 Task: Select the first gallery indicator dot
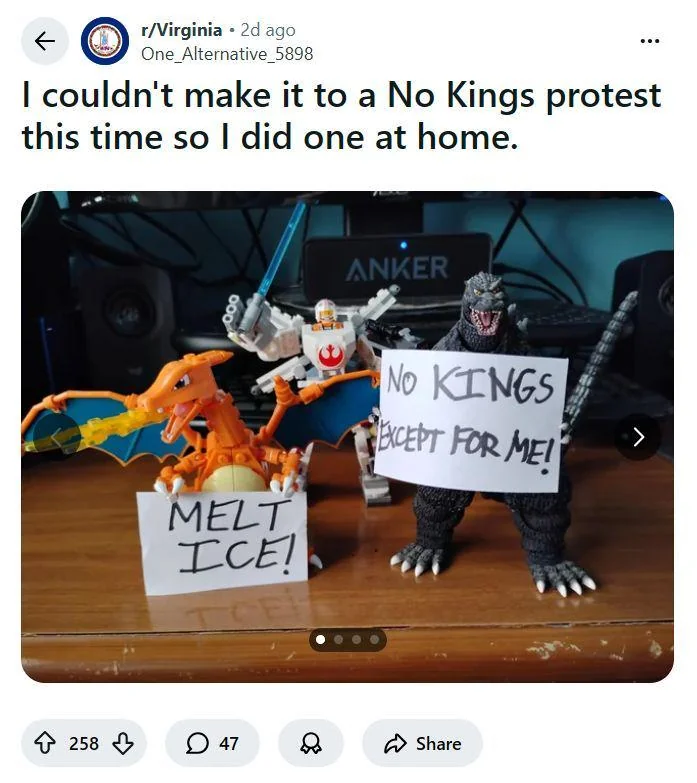[320, 639]
